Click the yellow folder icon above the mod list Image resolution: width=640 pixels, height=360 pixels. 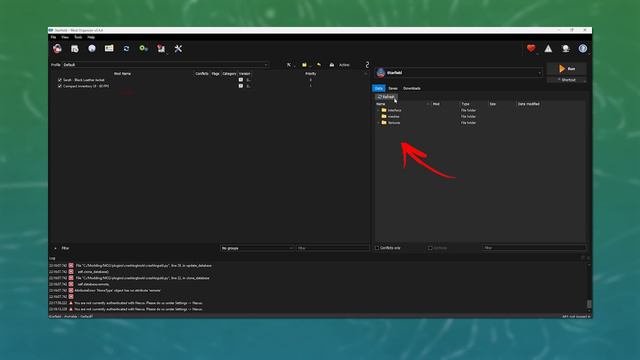304,64
